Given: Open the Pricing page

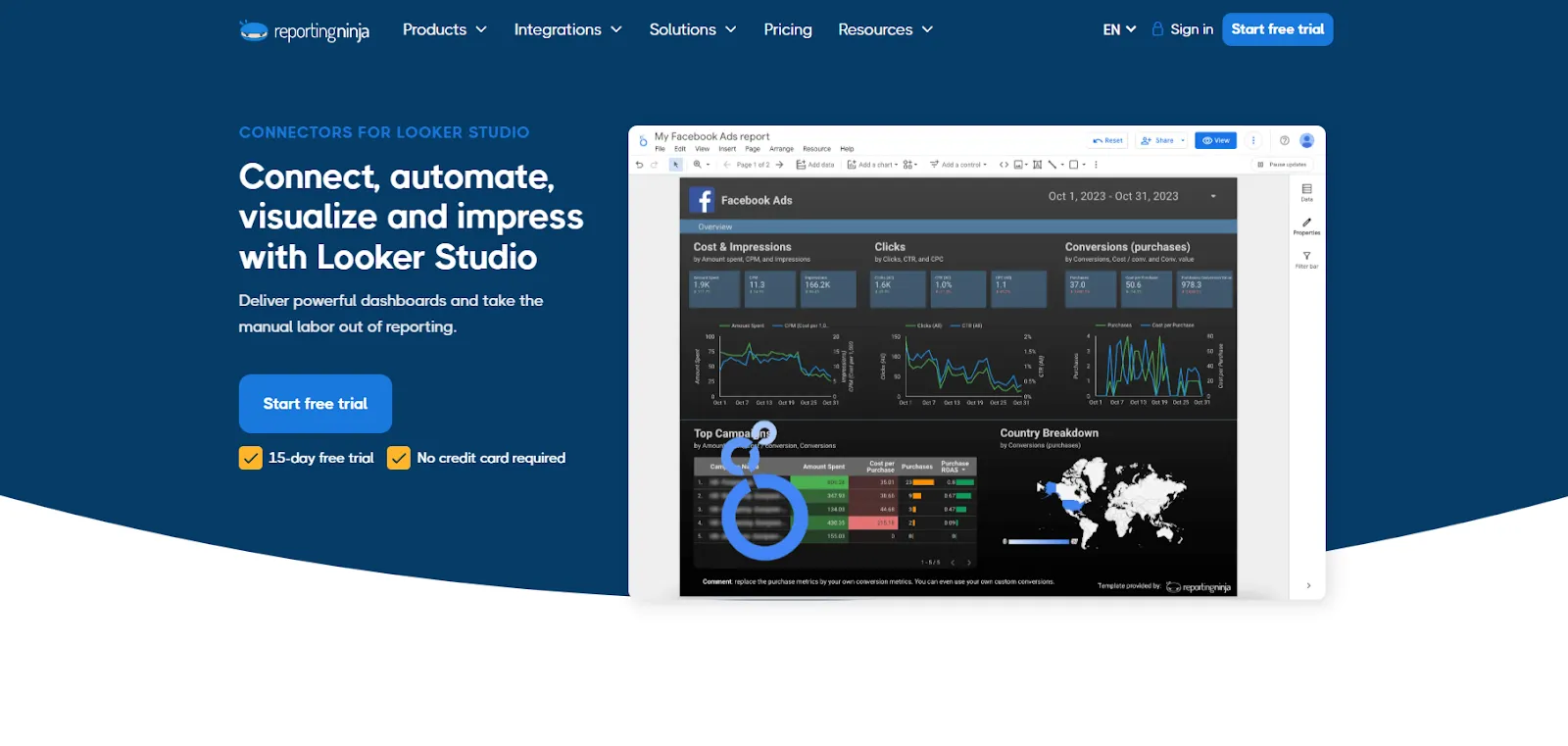Looking at the screenshot, I should pos(788,29).
